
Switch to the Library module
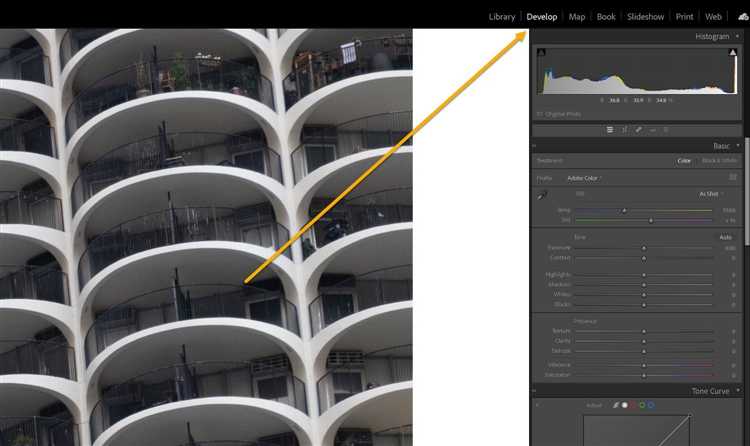pos(501,17)
